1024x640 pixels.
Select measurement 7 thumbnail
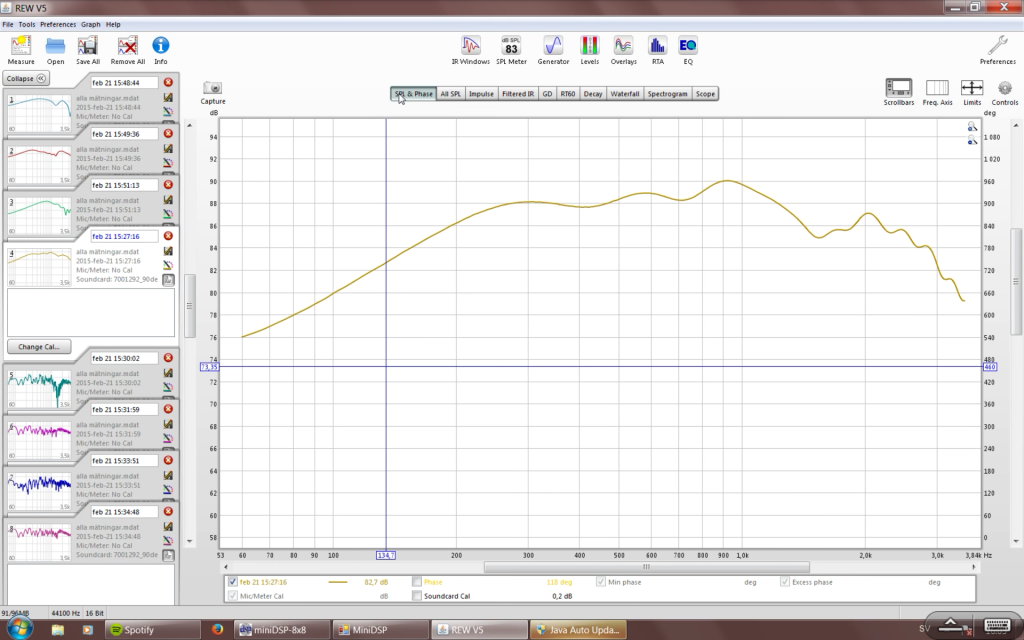pyautogui.click(x=39, y=491)
